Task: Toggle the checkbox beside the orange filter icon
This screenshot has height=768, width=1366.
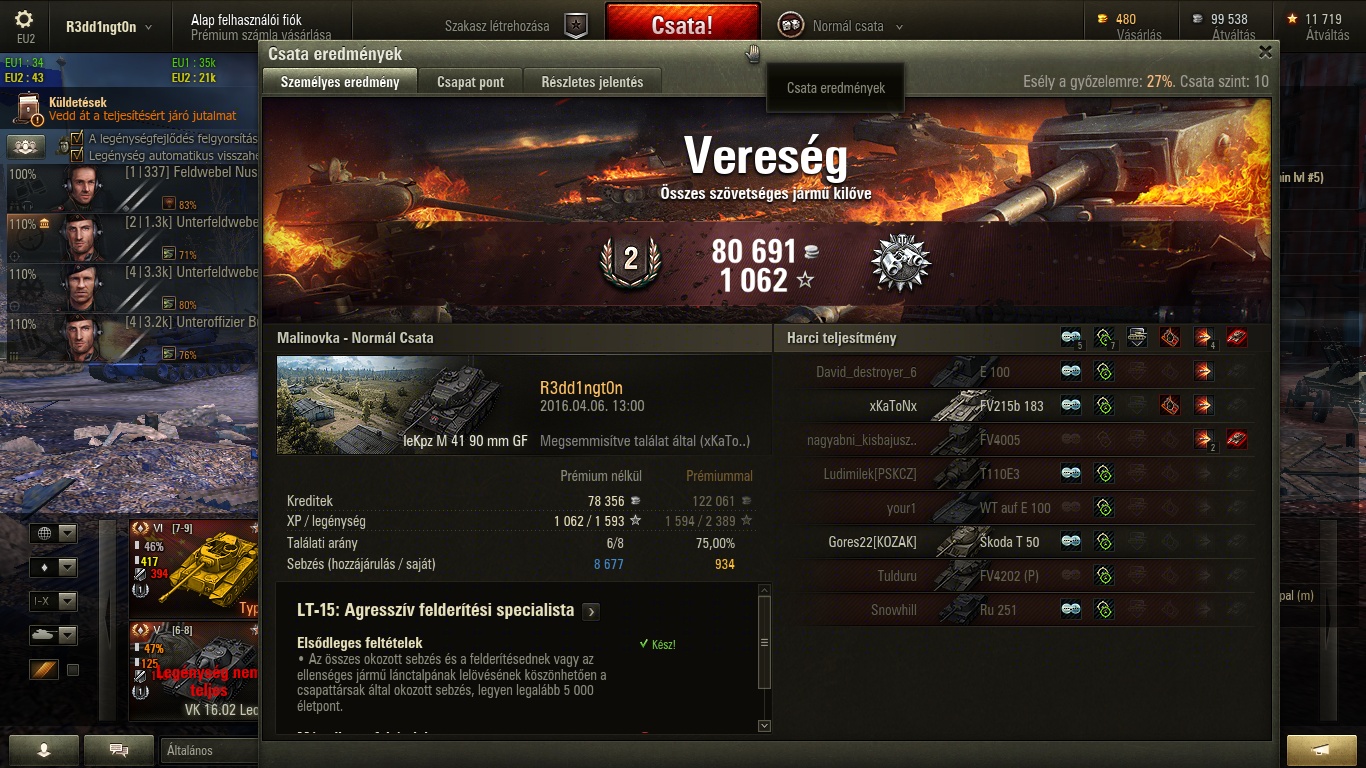Action: coord(73,670)
